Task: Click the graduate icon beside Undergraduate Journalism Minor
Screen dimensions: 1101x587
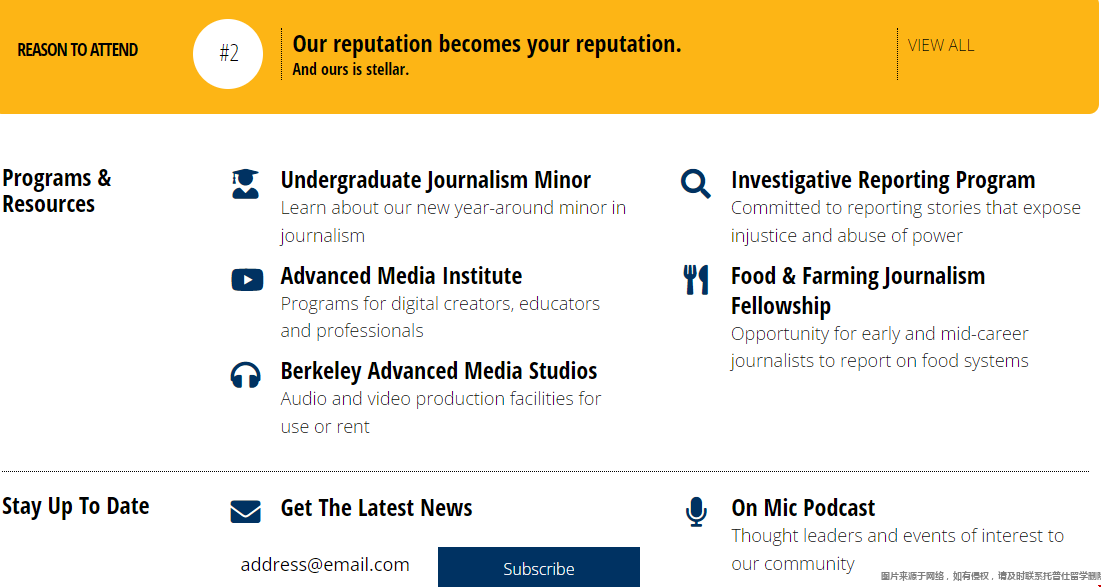Action: pyautogui.click(x=246, y=183)
